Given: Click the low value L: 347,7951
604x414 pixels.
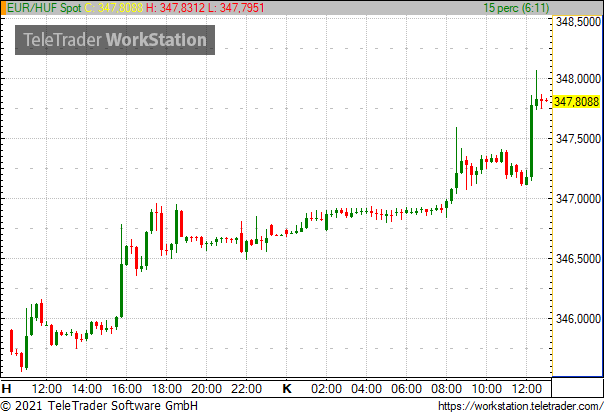Looking at the screenshot, I should (236, 8).
